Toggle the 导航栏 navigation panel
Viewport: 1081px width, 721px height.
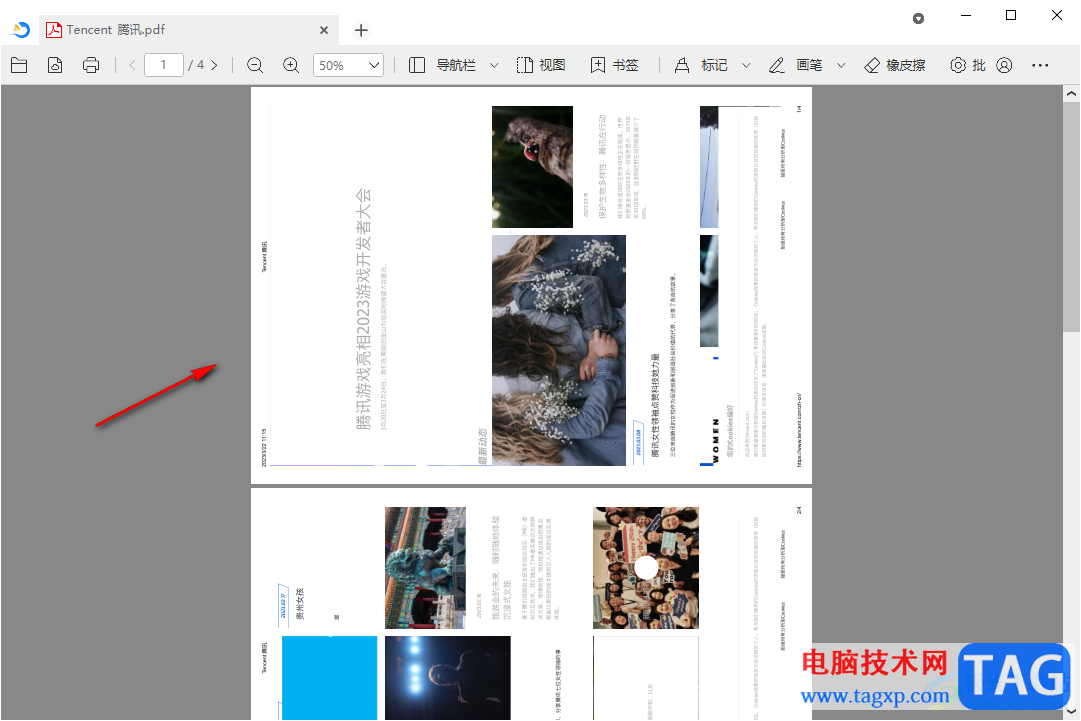443,65
